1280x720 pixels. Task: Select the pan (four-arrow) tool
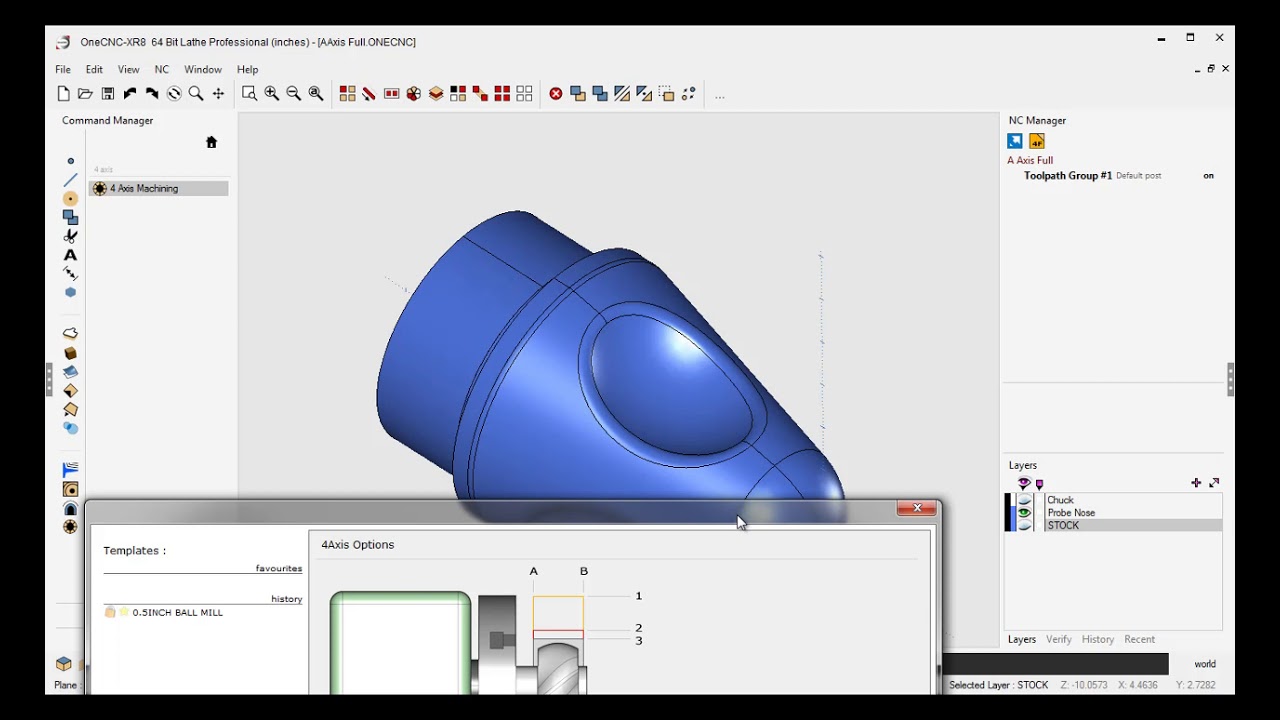point(218,94)
